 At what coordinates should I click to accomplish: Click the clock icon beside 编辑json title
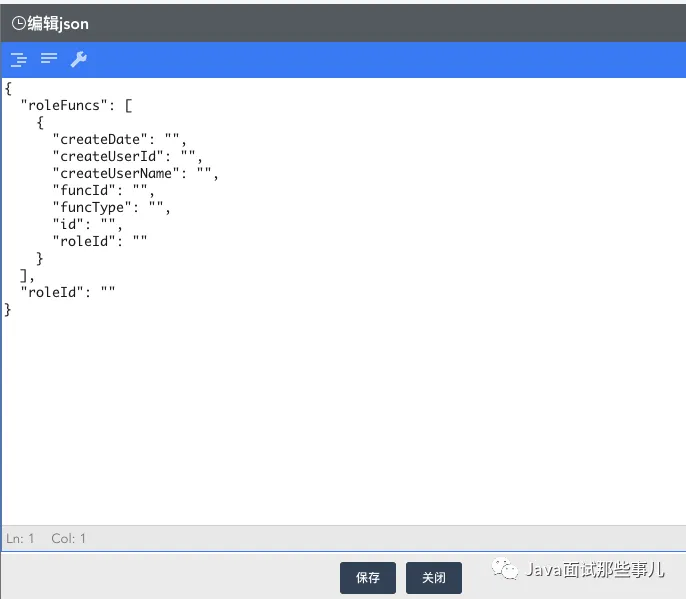[19, 23]
